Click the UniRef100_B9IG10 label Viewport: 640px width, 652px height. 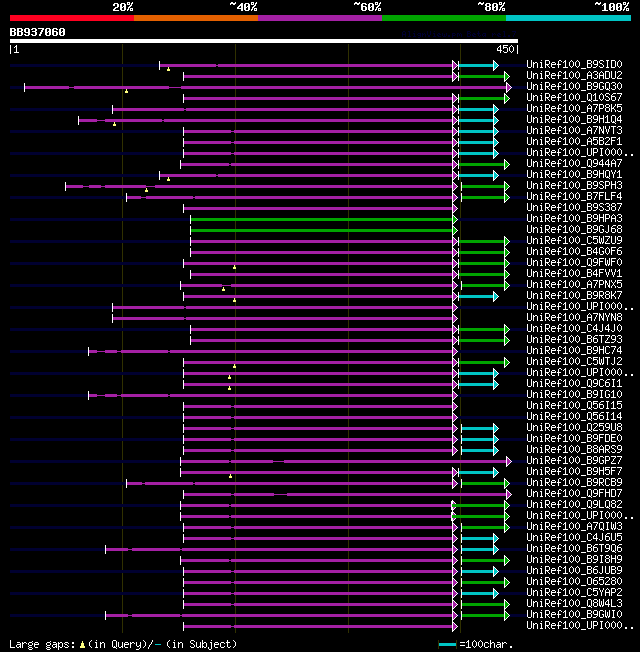click(x=574, y=394)
